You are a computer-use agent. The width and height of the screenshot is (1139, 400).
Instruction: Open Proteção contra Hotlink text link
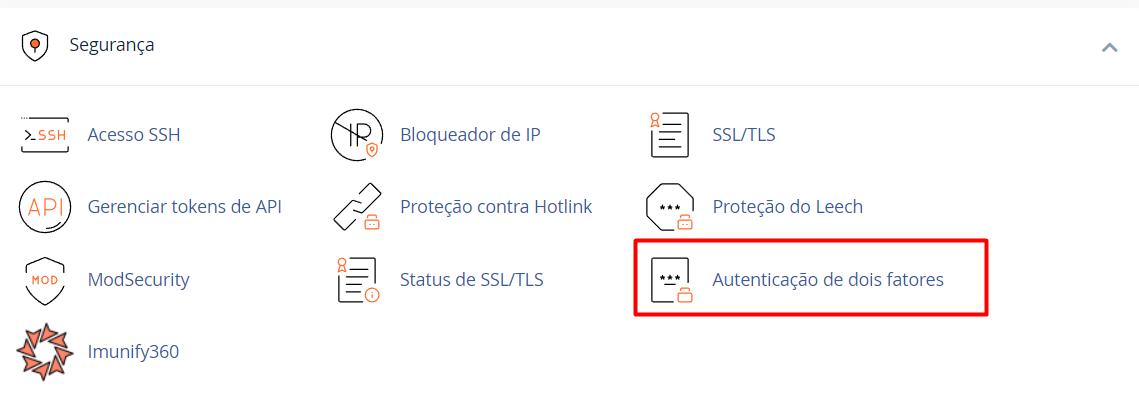pos(496,207)
